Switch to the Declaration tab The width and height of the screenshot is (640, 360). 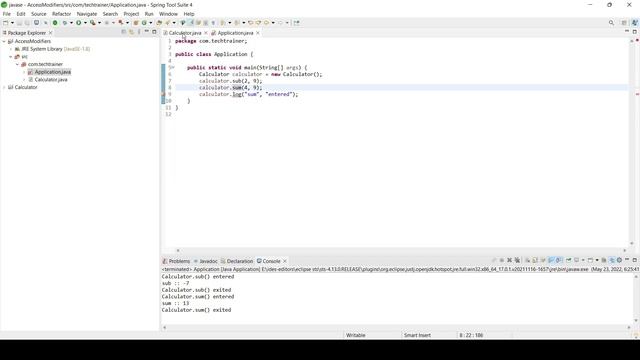pos(240,261)
